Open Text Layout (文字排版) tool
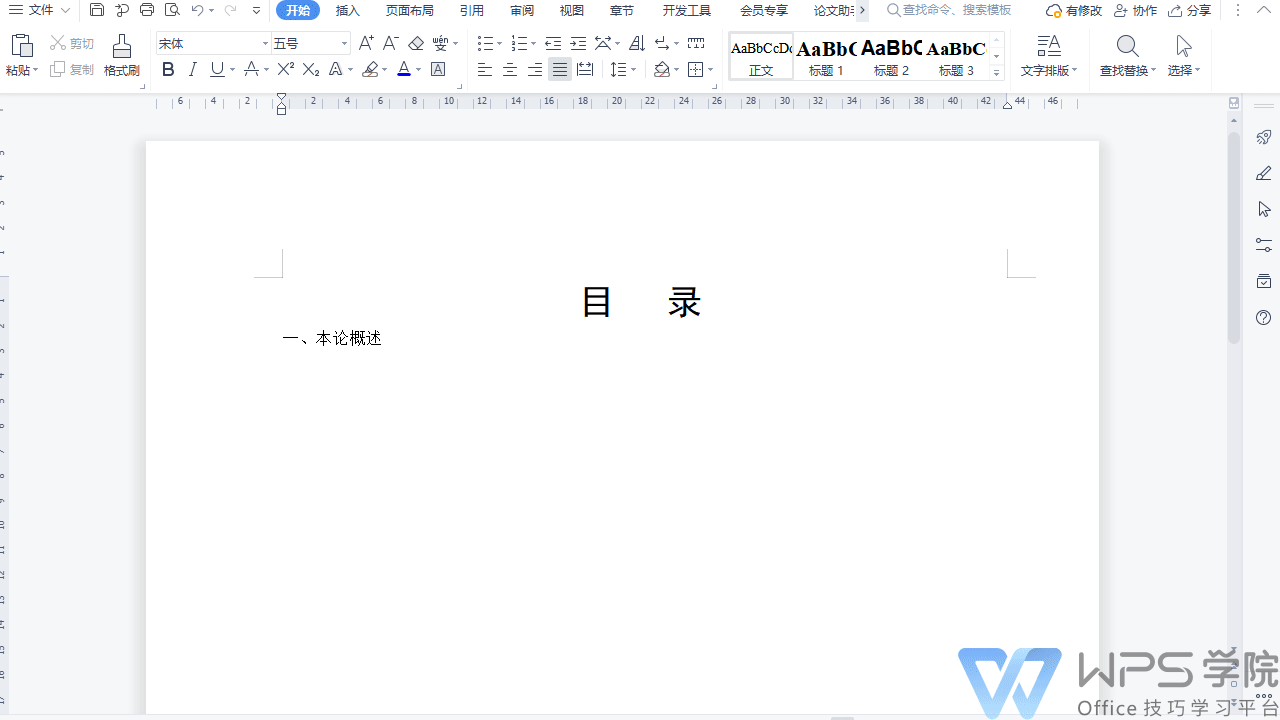The width and height of the screenshot is (1280, 720). click(1049, 55)
